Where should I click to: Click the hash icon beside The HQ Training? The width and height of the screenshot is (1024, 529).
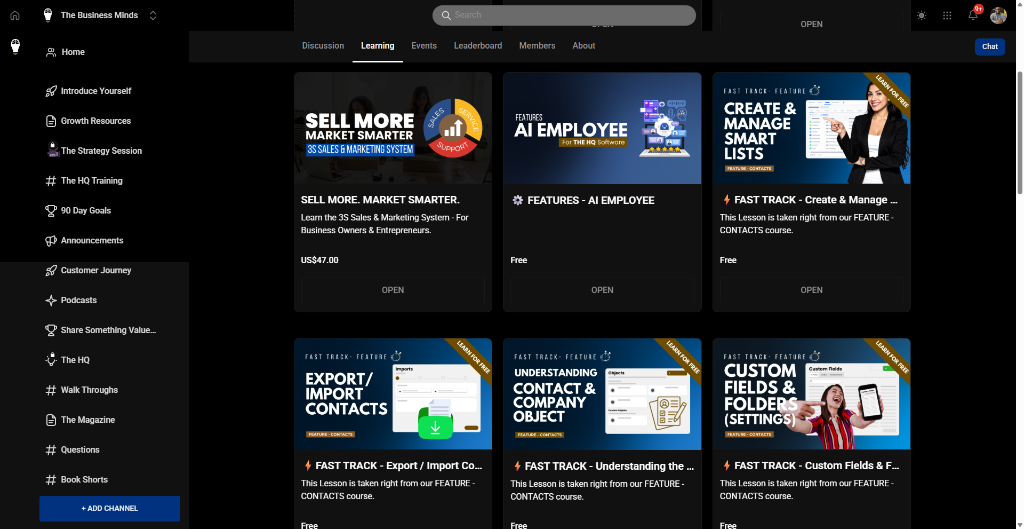51,181
